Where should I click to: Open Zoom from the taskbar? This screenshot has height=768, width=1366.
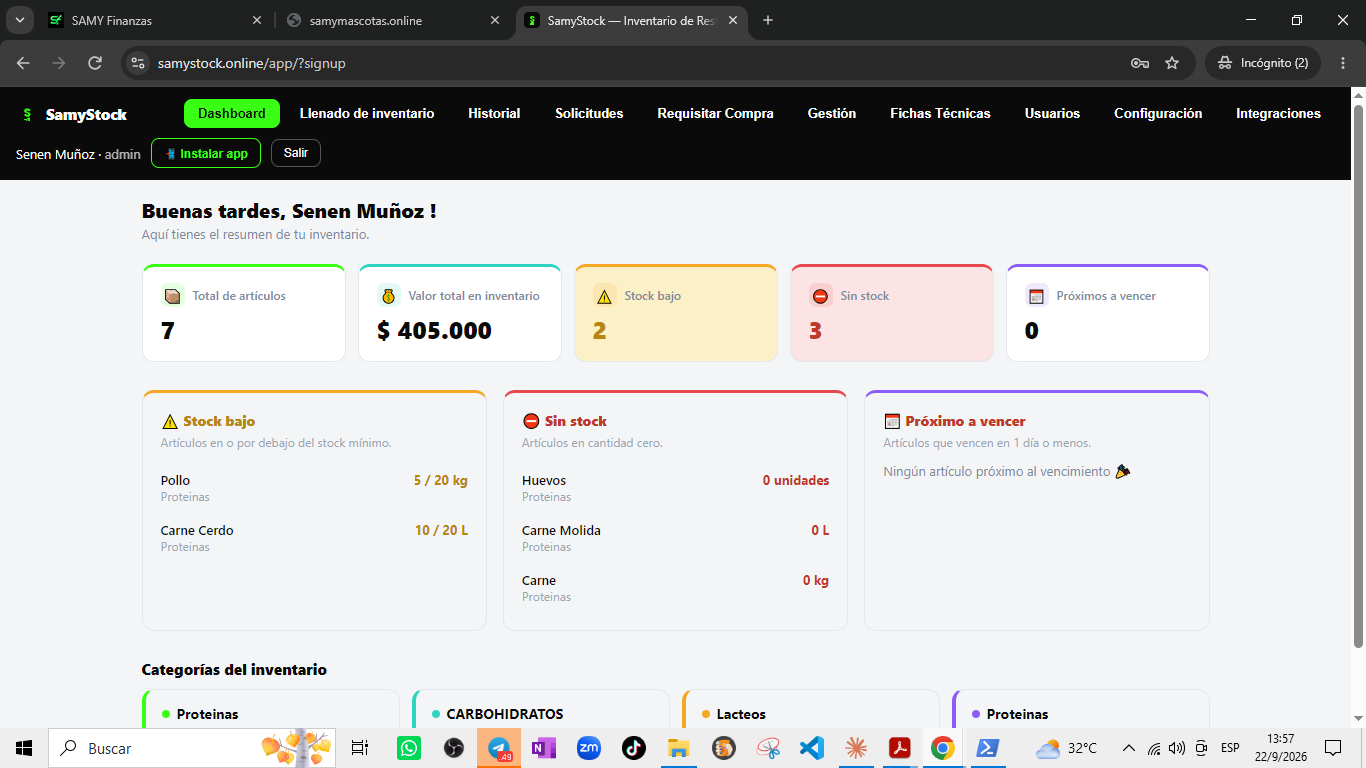click(x=589, y=748)
